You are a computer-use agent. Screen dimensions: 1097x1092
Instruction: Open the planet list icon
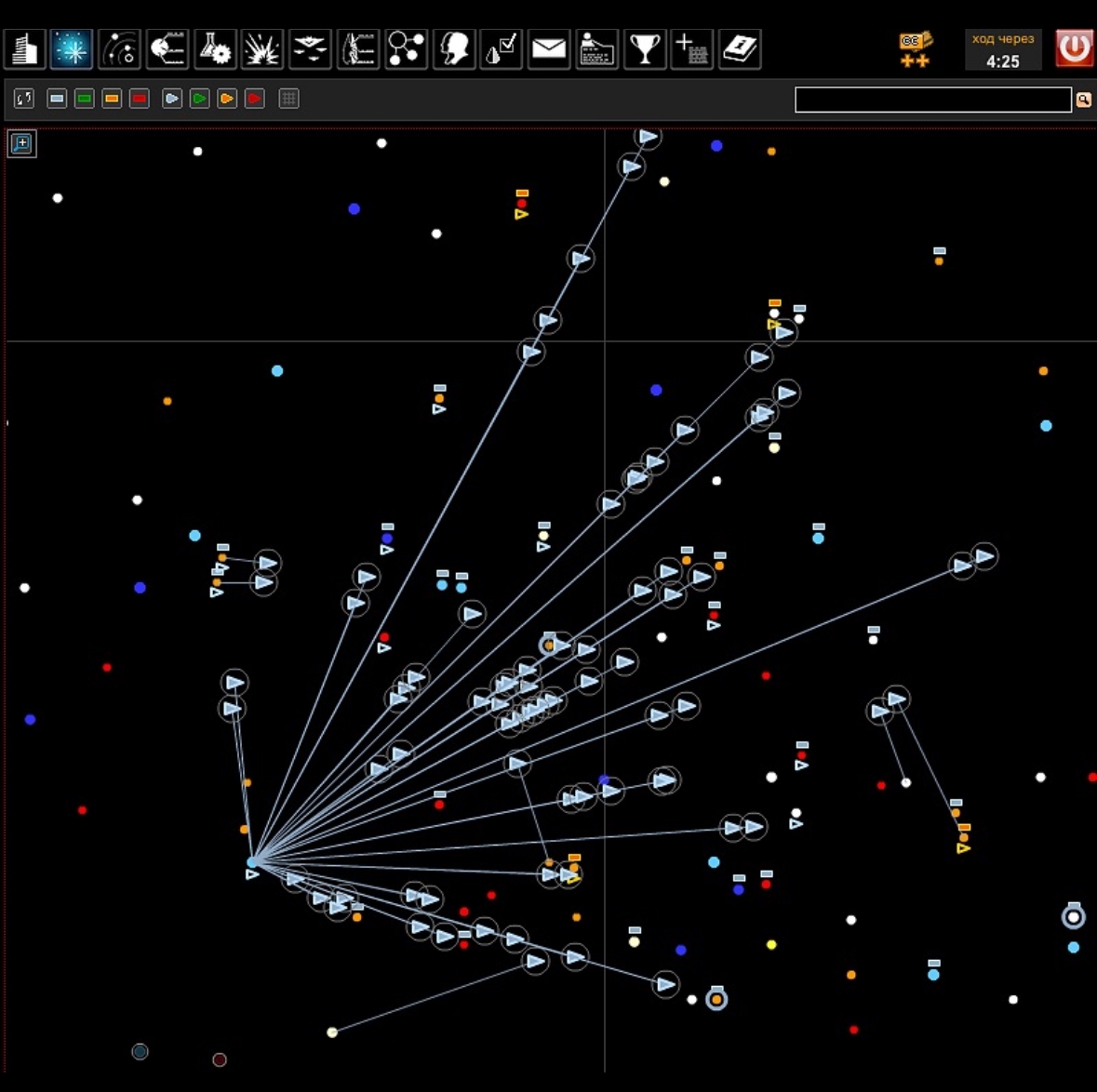click(x=167, y=49)
